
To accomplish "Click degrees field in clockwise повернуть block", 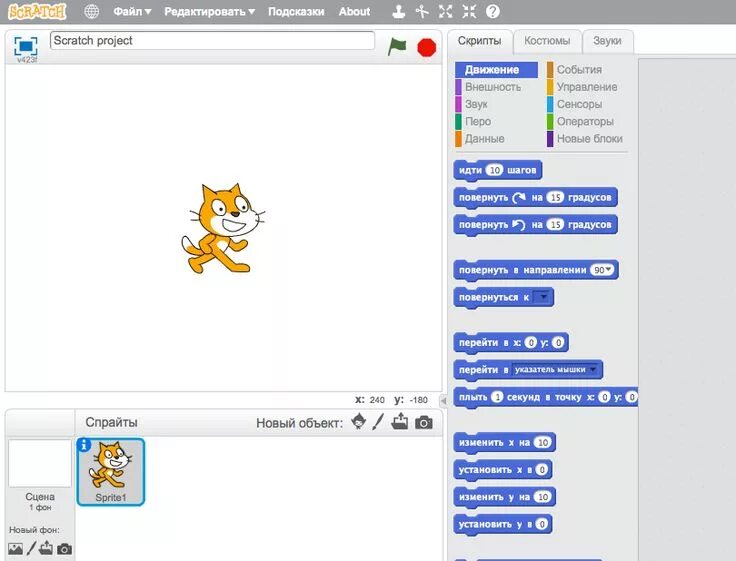I will pyautogui.click(x=555, y=197).
